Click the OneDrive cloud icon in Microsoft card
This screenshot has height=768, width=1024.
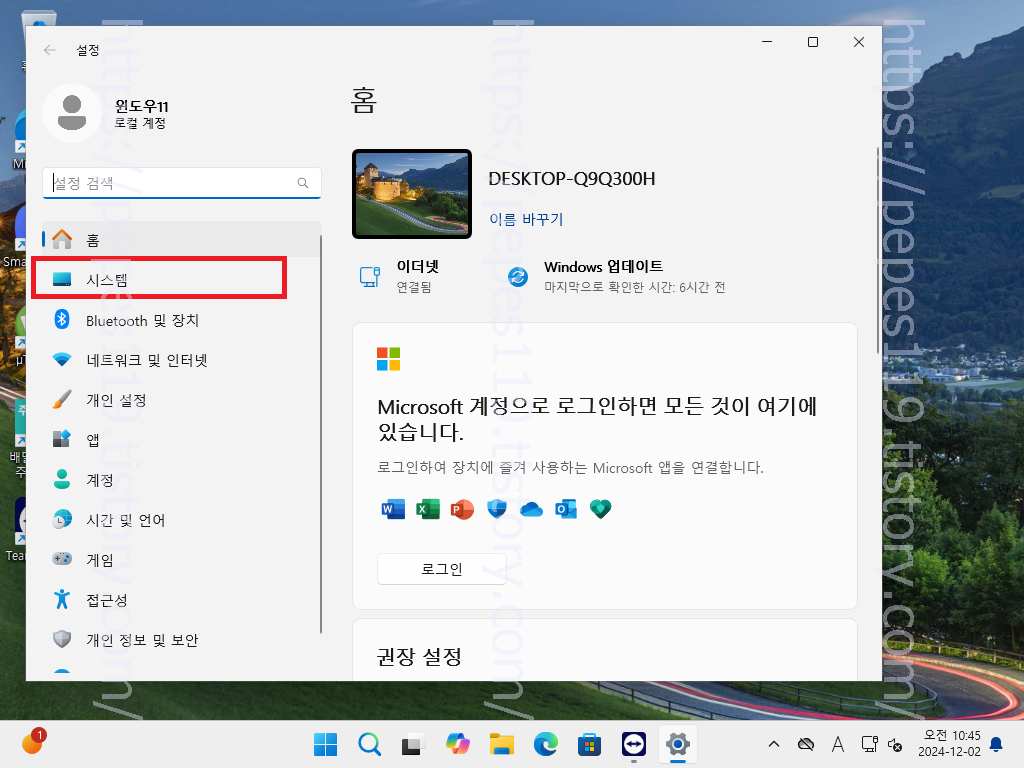[532, 509]
